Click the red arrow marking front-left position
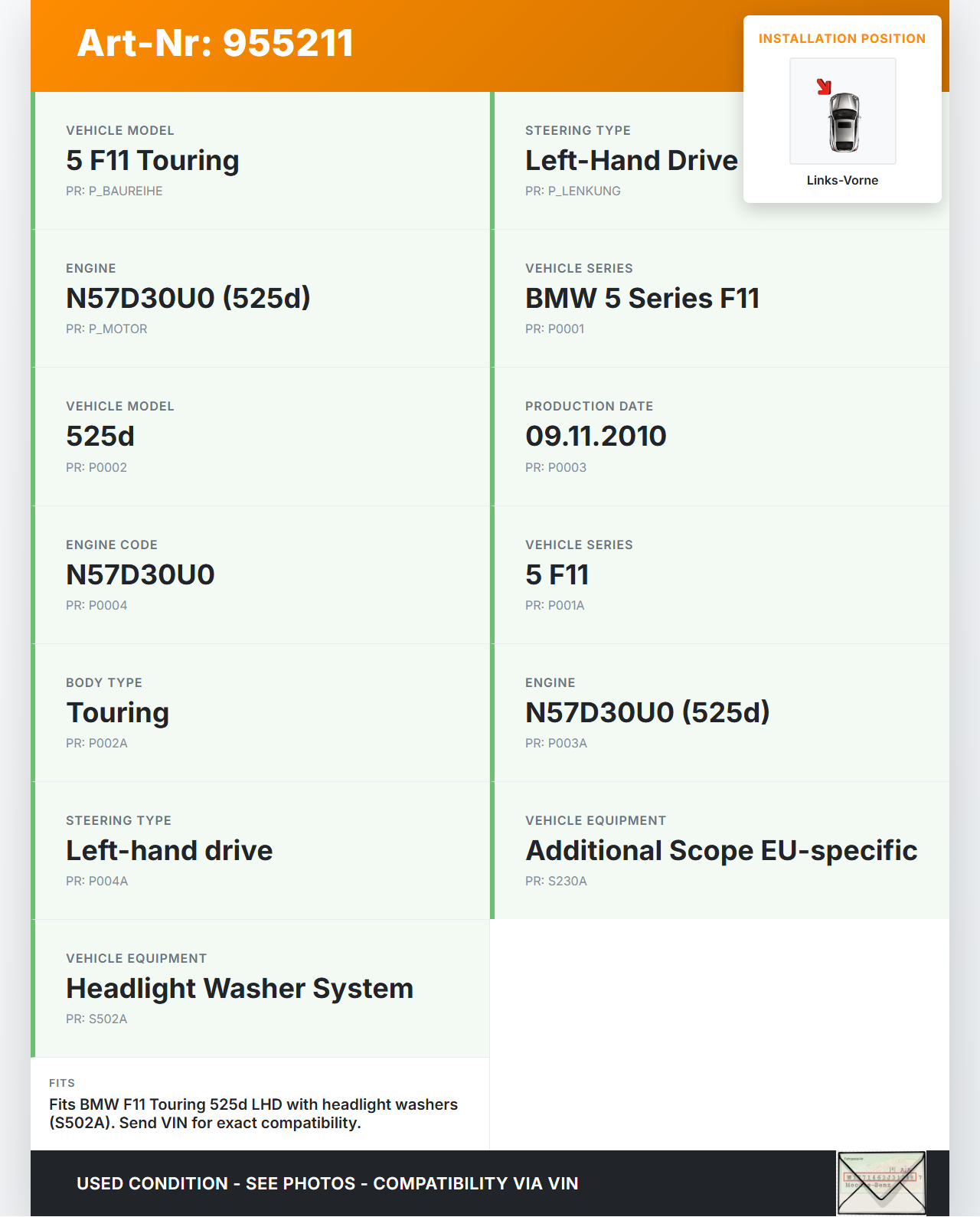980x1217 pixels. 824,87
